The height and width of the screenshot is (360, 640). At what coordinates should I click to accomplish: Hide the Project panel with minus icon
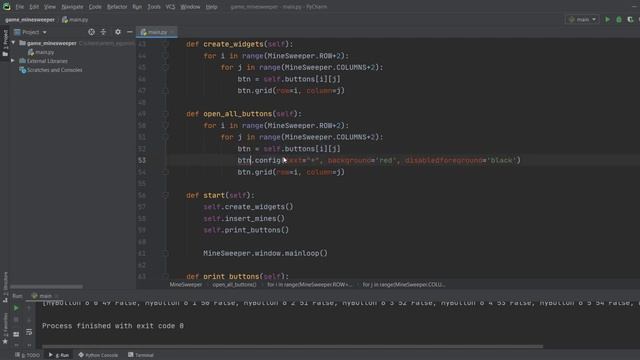(x=129, y=32)
